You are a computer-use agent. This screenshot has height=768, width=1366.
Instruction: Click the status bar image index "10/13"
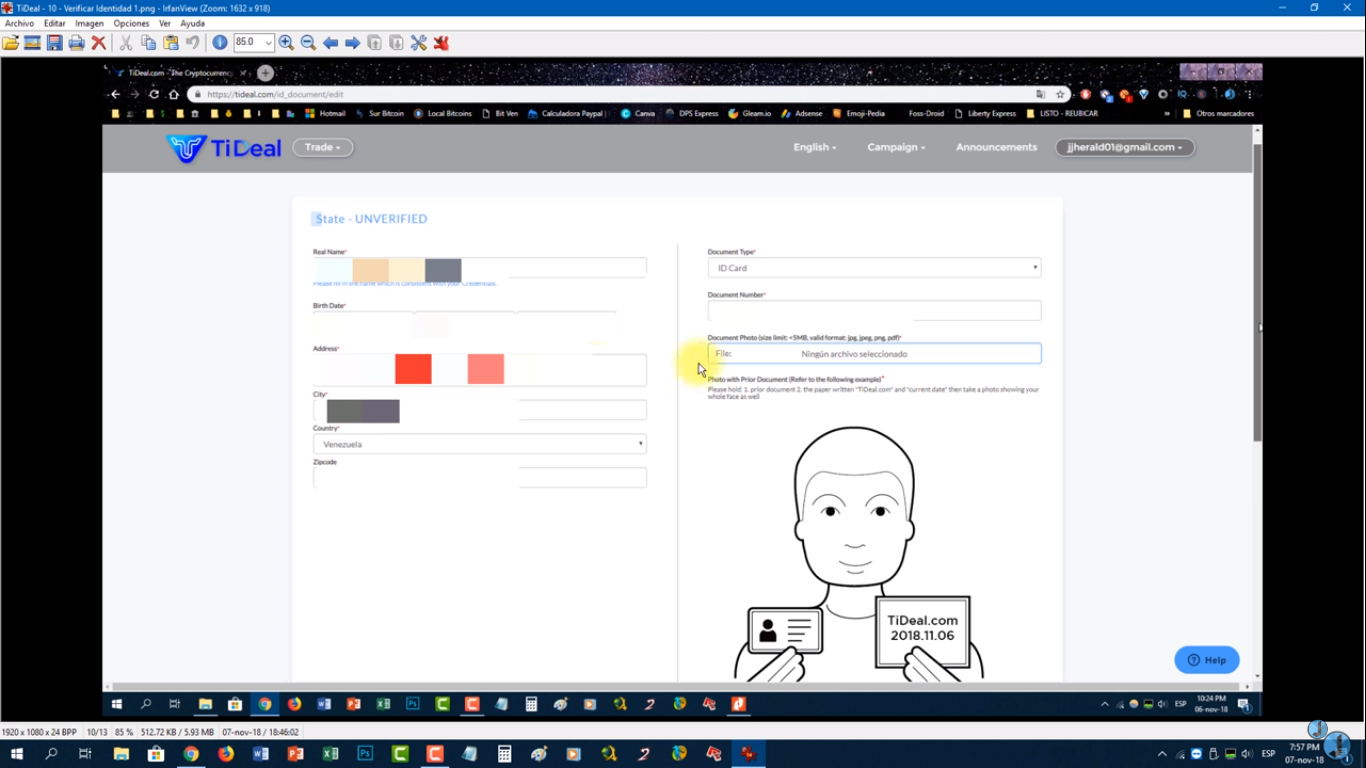[97, 732]
